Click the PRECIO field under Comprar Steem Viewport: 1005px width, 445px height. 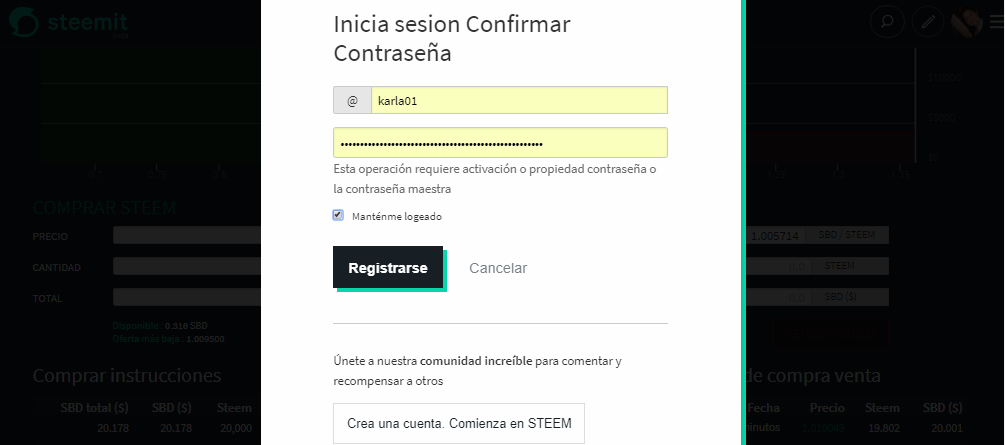[x=187, y=235]
